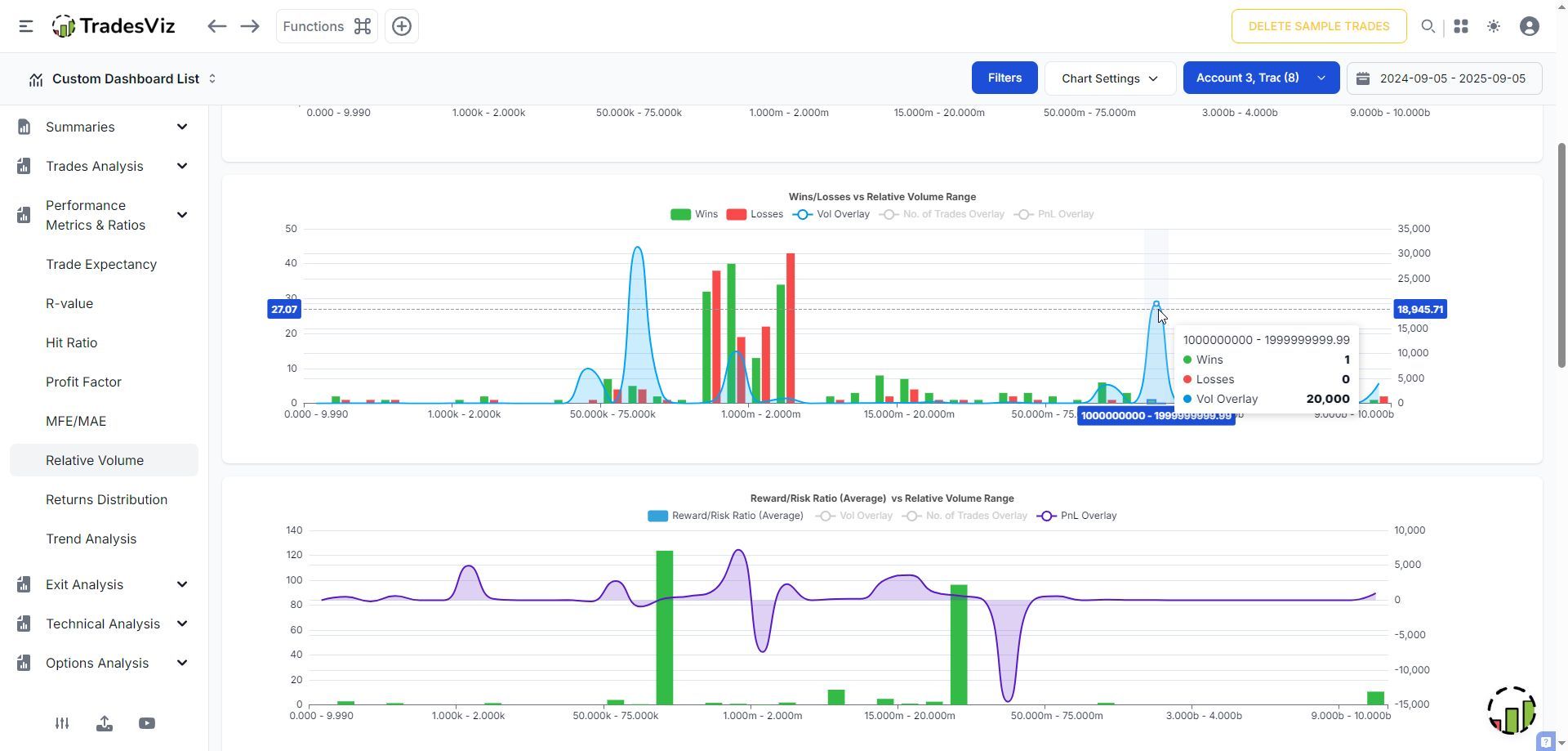Open the Returns Distribution link

pos(106,499)
